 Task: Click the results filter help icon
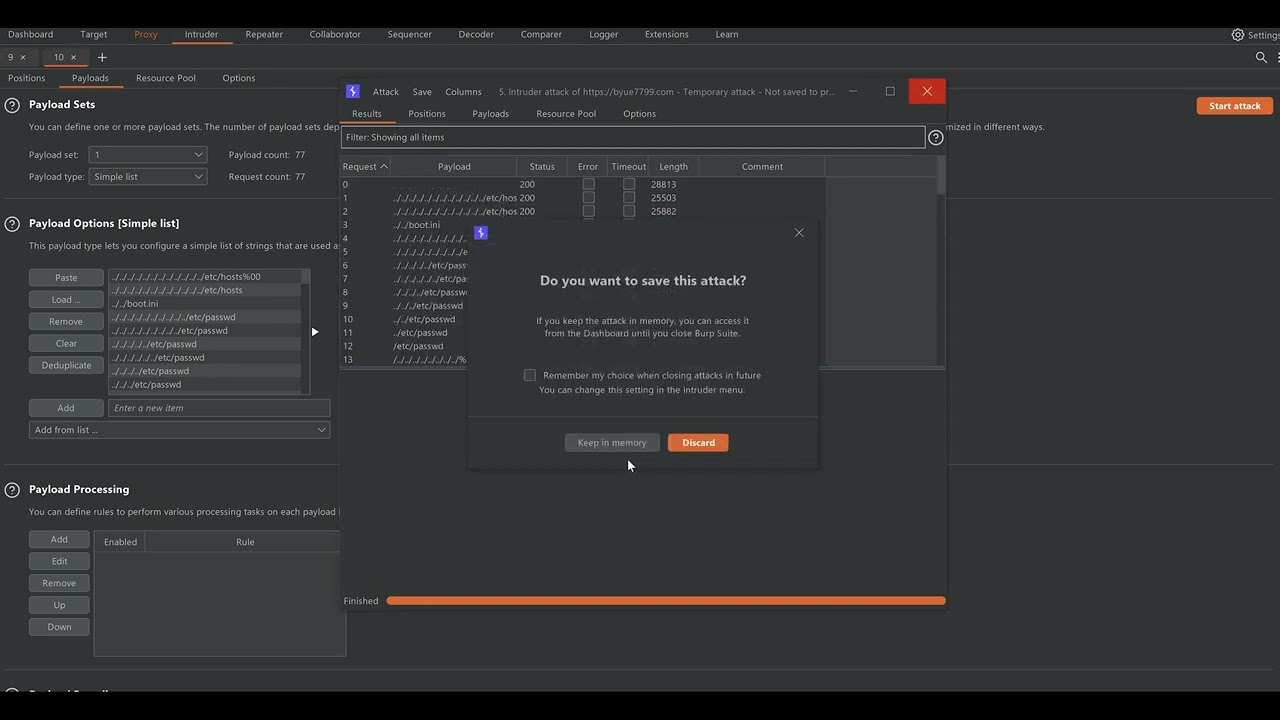click(936, 138)
